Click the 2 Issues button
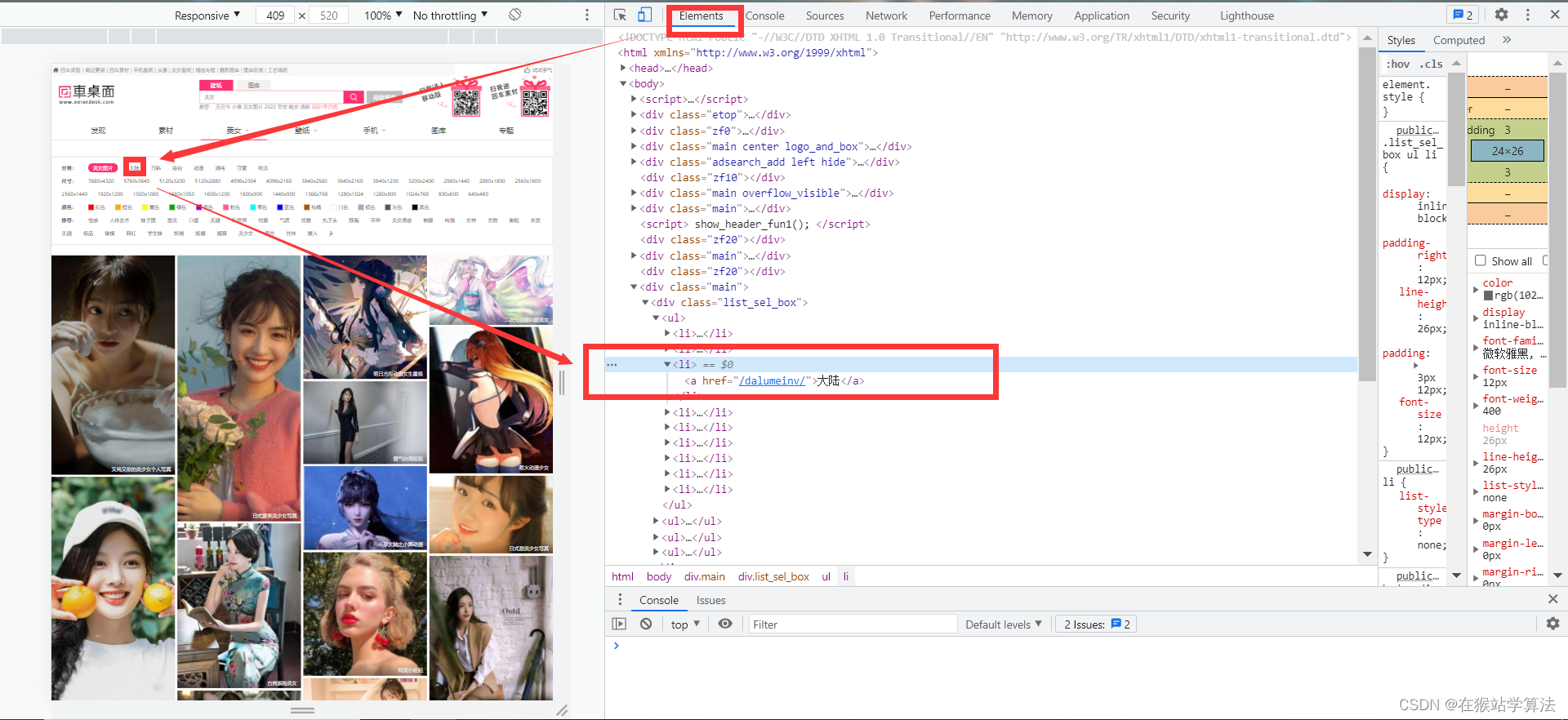Image resolution: width=1568 pixels, height=720 pixels. (1096, 624)
